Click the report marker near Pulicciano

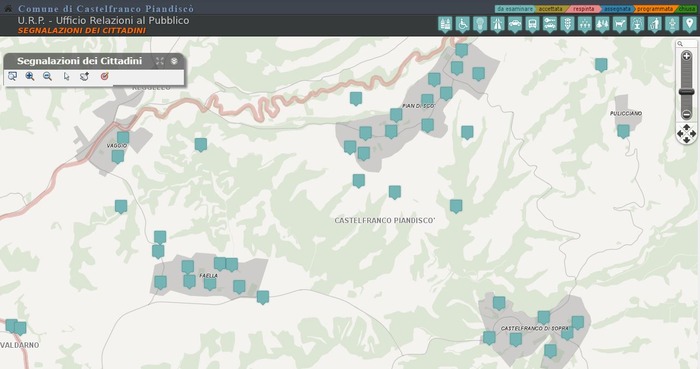pos(623,131)
